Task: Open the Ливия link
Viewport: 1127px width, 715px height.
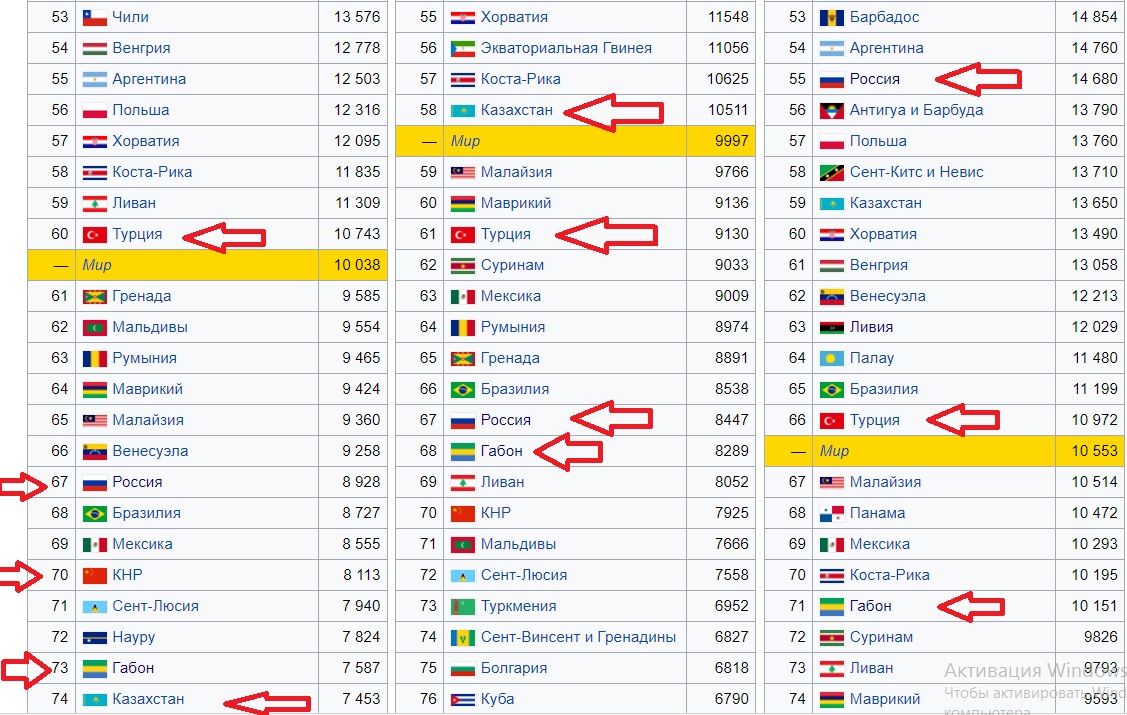Action: coord(871,328)
